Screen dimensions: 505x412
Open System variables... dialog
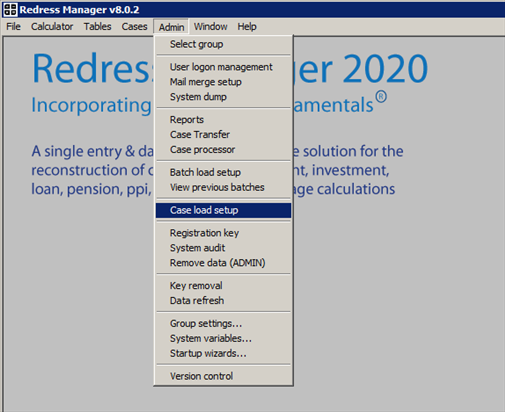(x=223, y=338)
